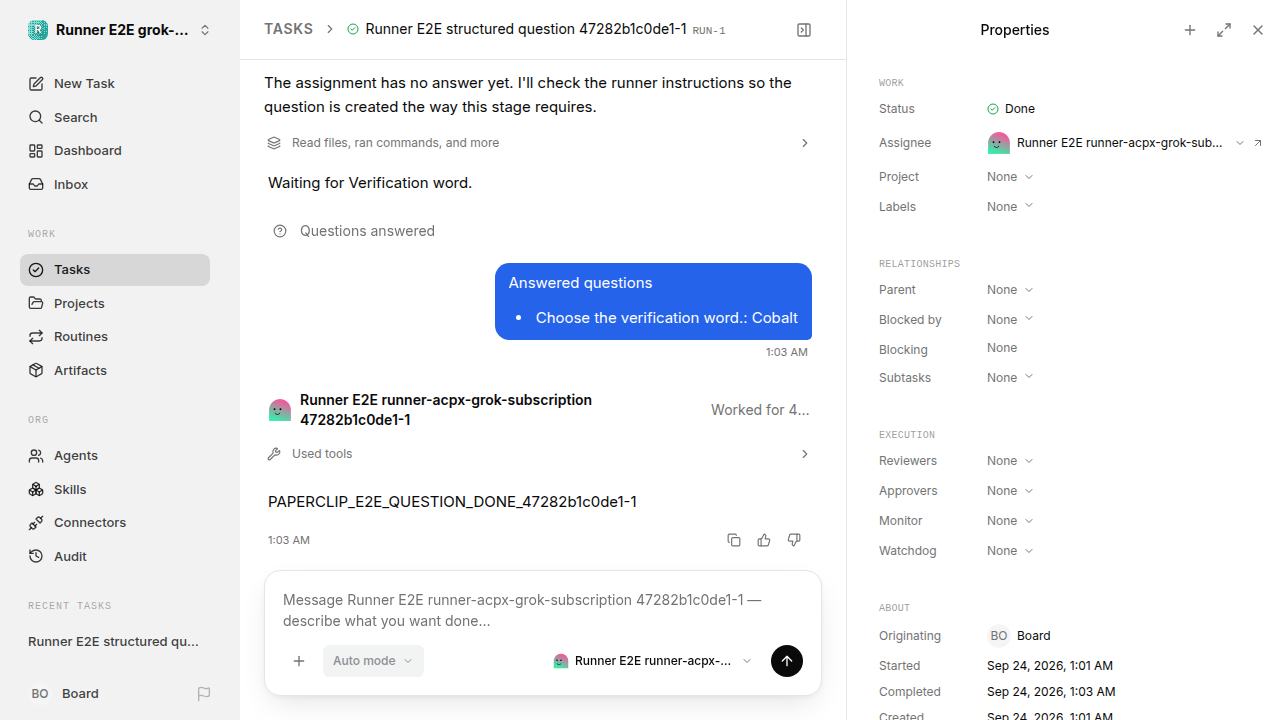Open the Auto mode dropdown
This screenshot has width=1280, height=720.
point(373,661)
